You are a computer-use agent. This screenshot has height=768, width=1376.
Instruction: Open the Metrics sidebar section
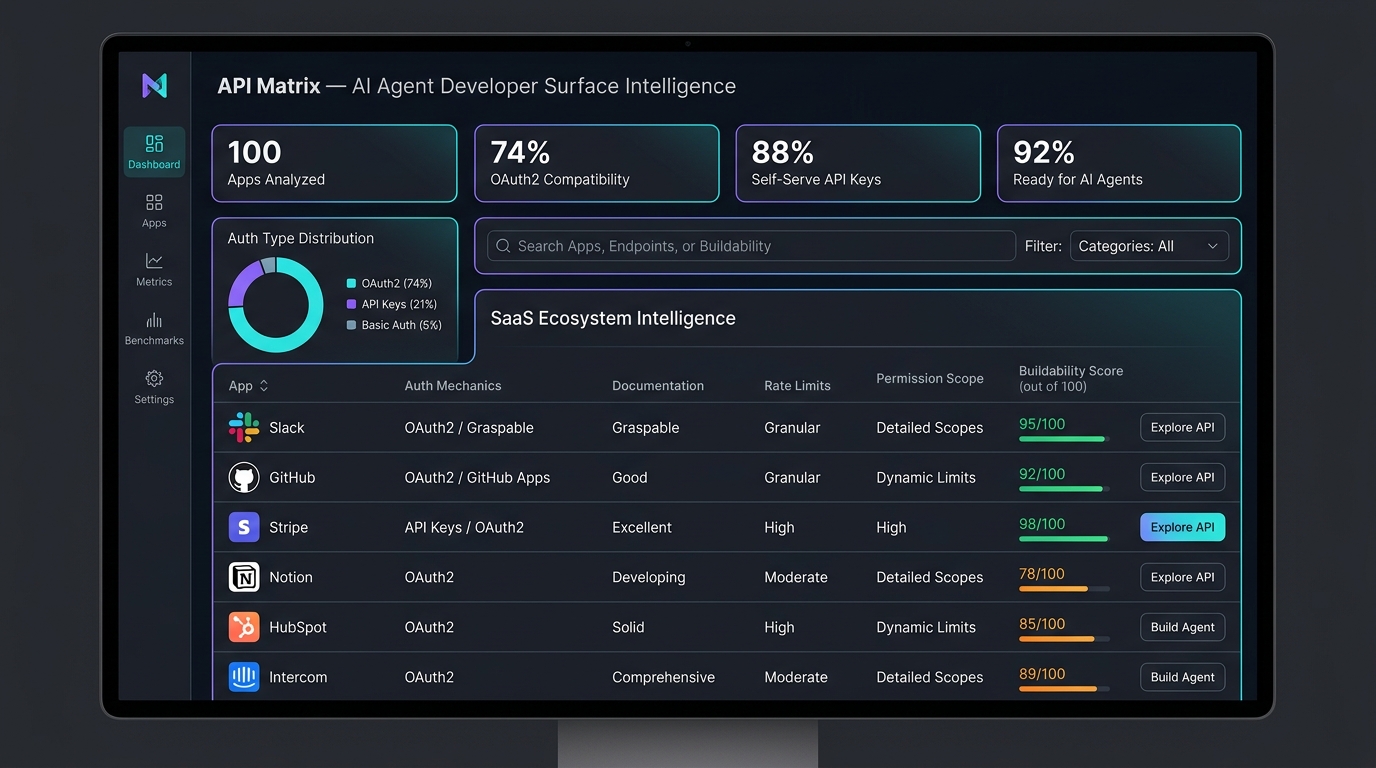pos(154,270)
